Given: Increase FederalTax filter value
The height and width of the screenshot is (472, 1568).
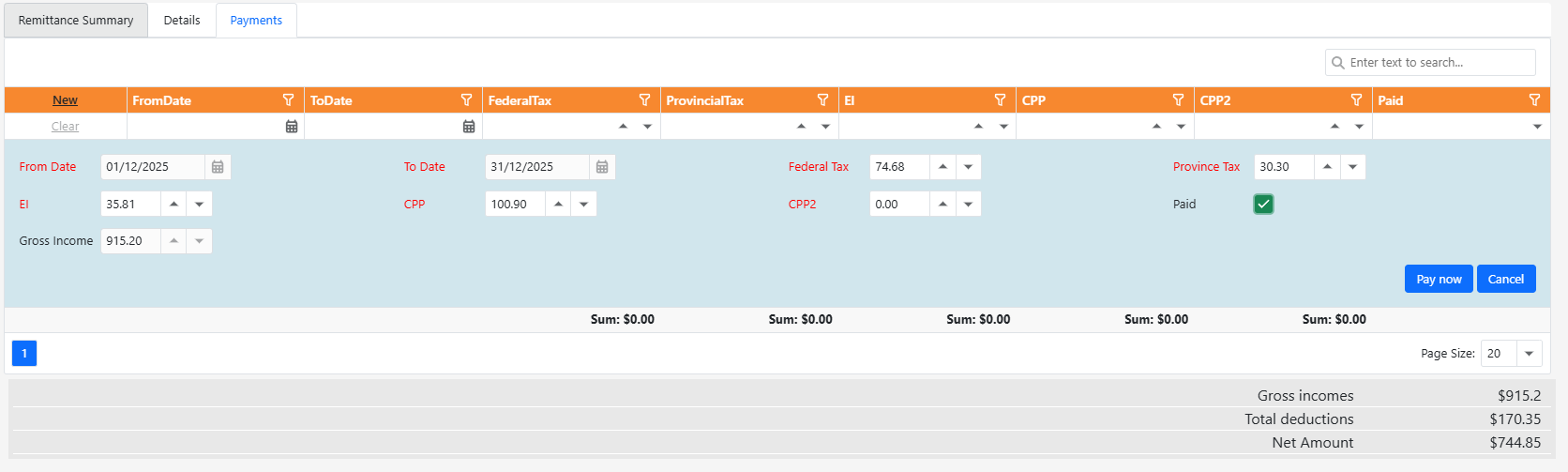Looking at the screenshot, I should pos(623,126).
